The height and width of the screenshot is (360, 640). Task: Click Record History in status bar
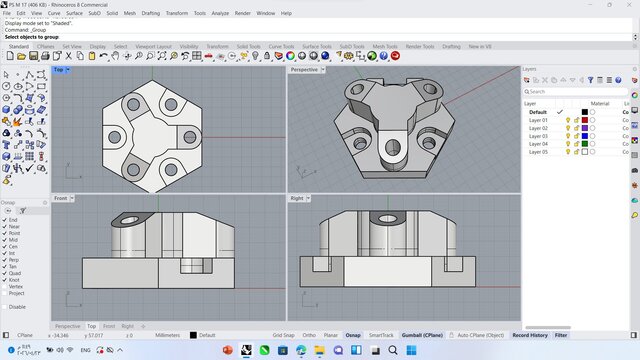(530, 335)
